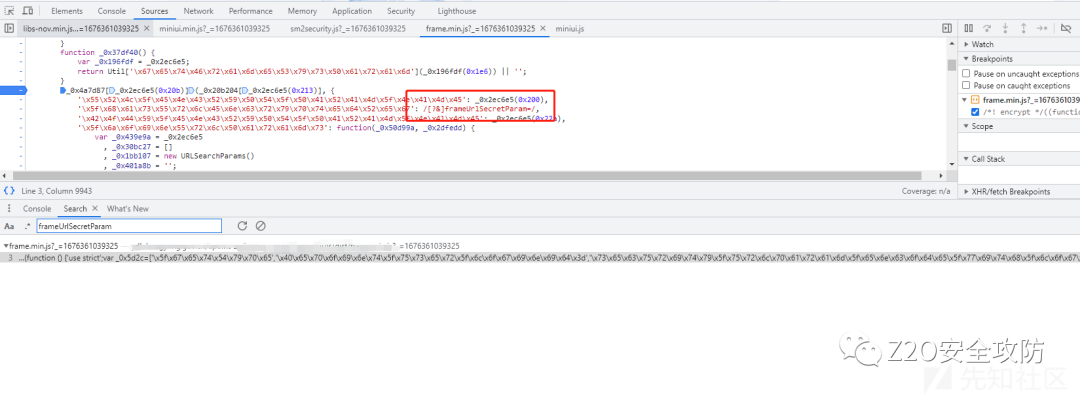Pretty print the minified source

click(x=9, y=191)
